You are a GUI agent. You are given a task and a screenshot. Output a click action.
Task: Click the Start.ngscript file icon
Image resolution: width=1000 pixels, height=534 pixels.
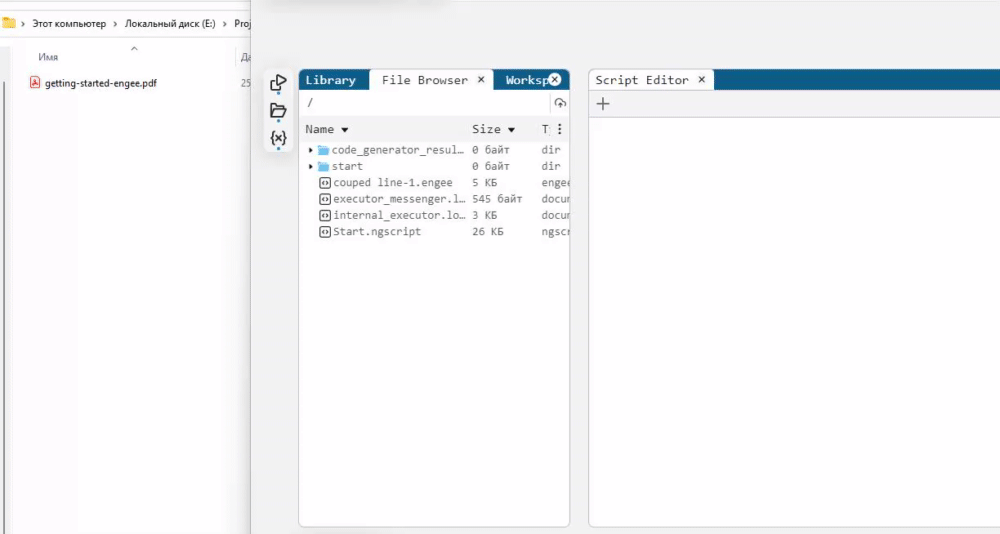[x=325, y=232]
